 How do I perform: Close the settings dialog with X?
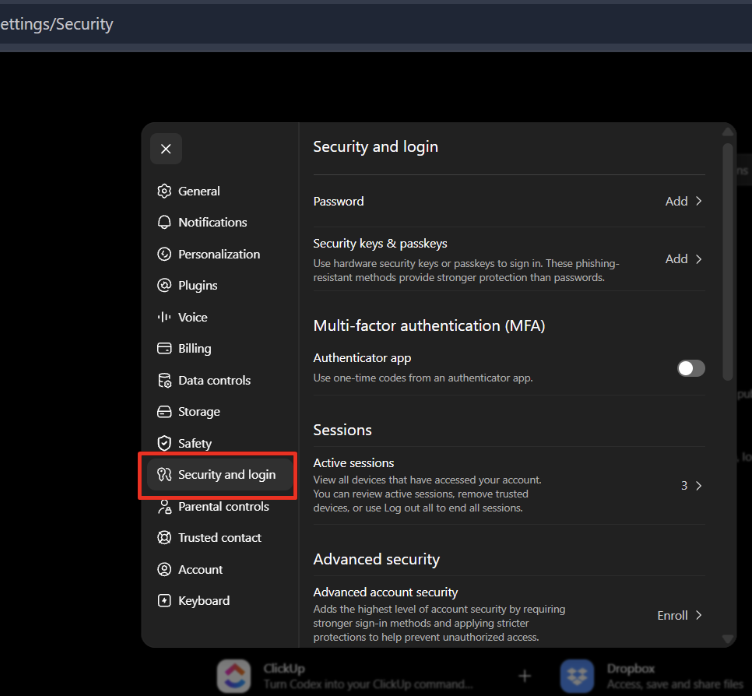166,149
